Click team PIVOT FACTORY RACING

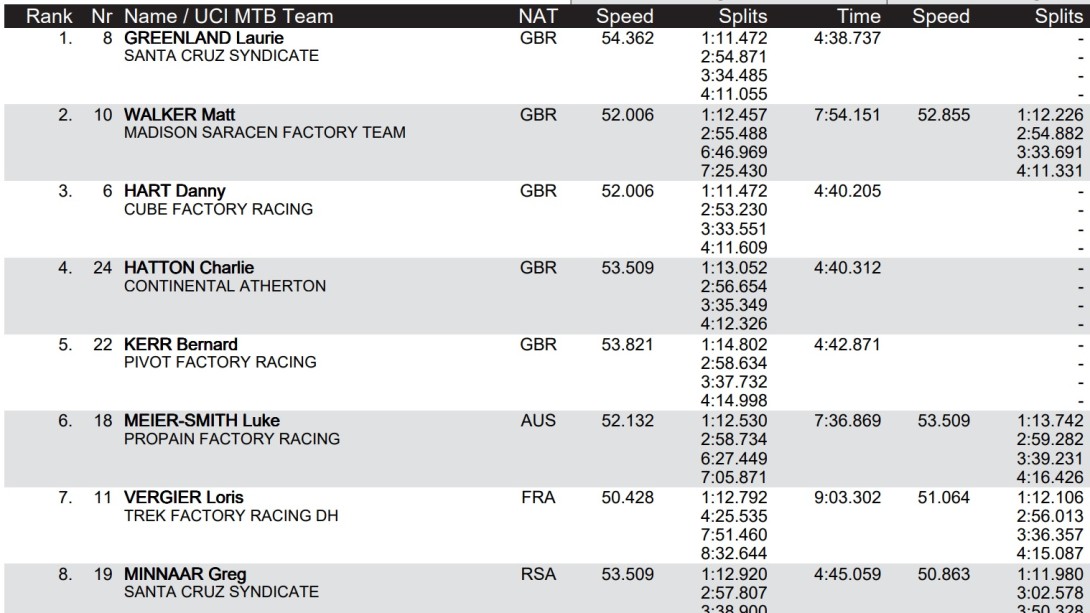220,362
